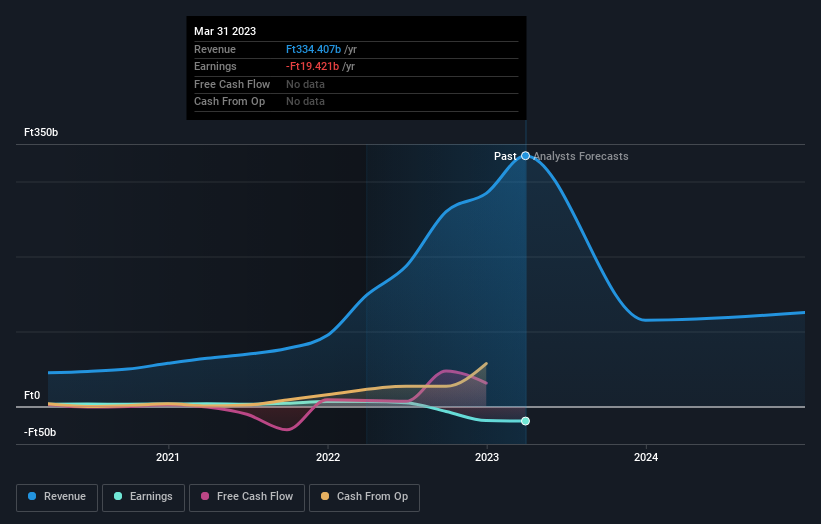Click the 'Free Cash Flow' row label in tooltip
This screenshot has width=821, height=524.
232,84
